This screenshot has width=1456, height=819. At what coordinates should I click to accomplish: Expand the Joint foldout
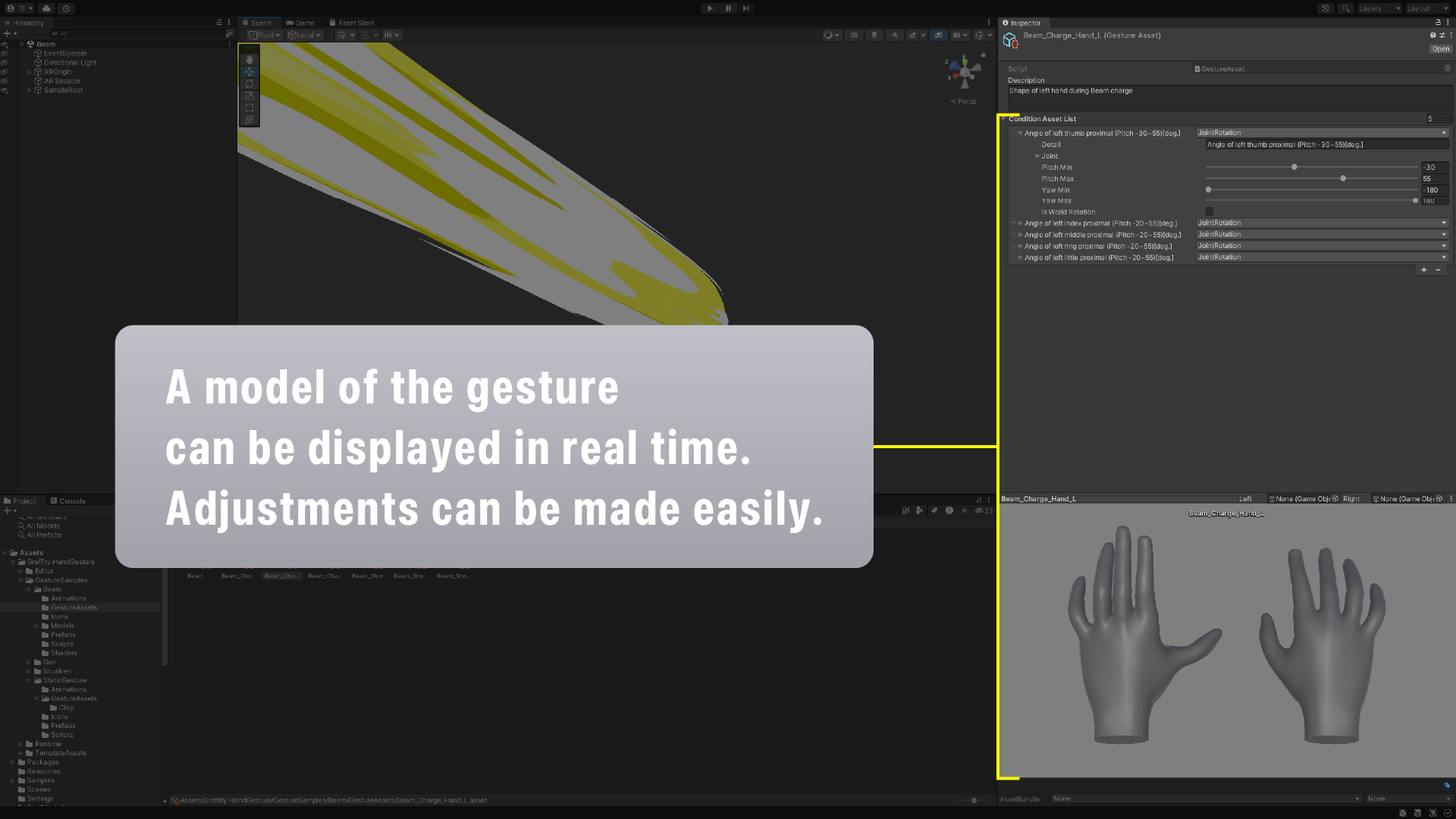pos(1037,156)
